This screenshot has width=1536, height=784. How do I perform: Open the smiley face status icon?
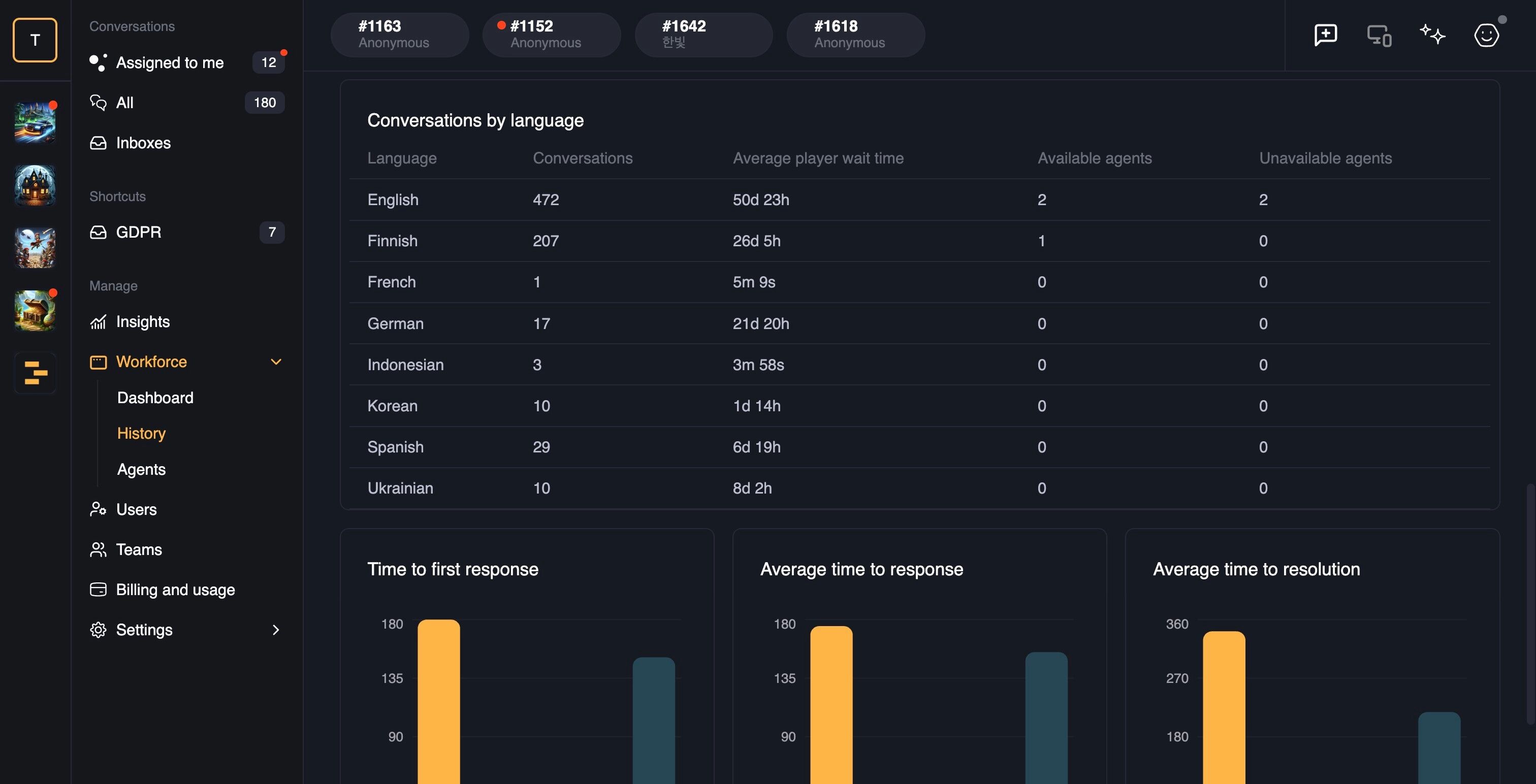1487,35
